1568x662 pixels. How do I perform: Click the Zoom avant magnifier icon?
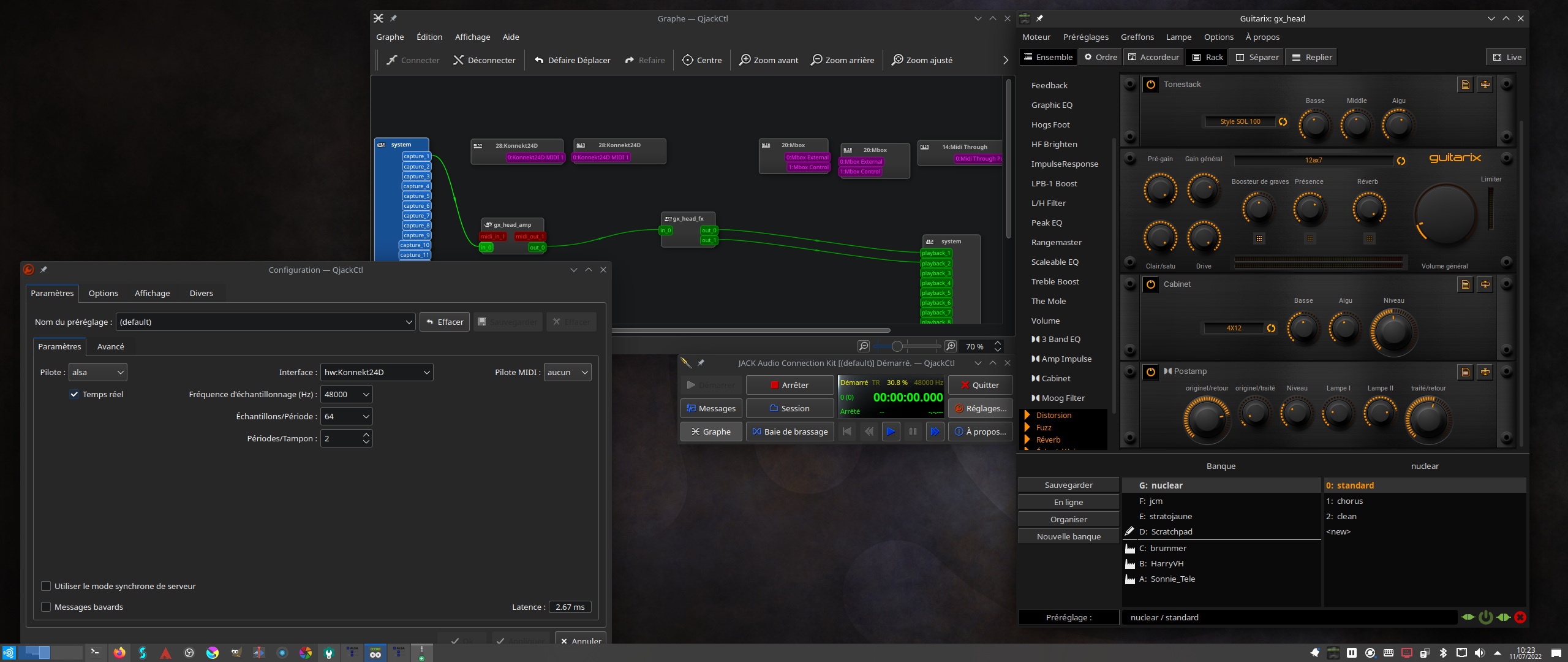click(x=745, y=60)
